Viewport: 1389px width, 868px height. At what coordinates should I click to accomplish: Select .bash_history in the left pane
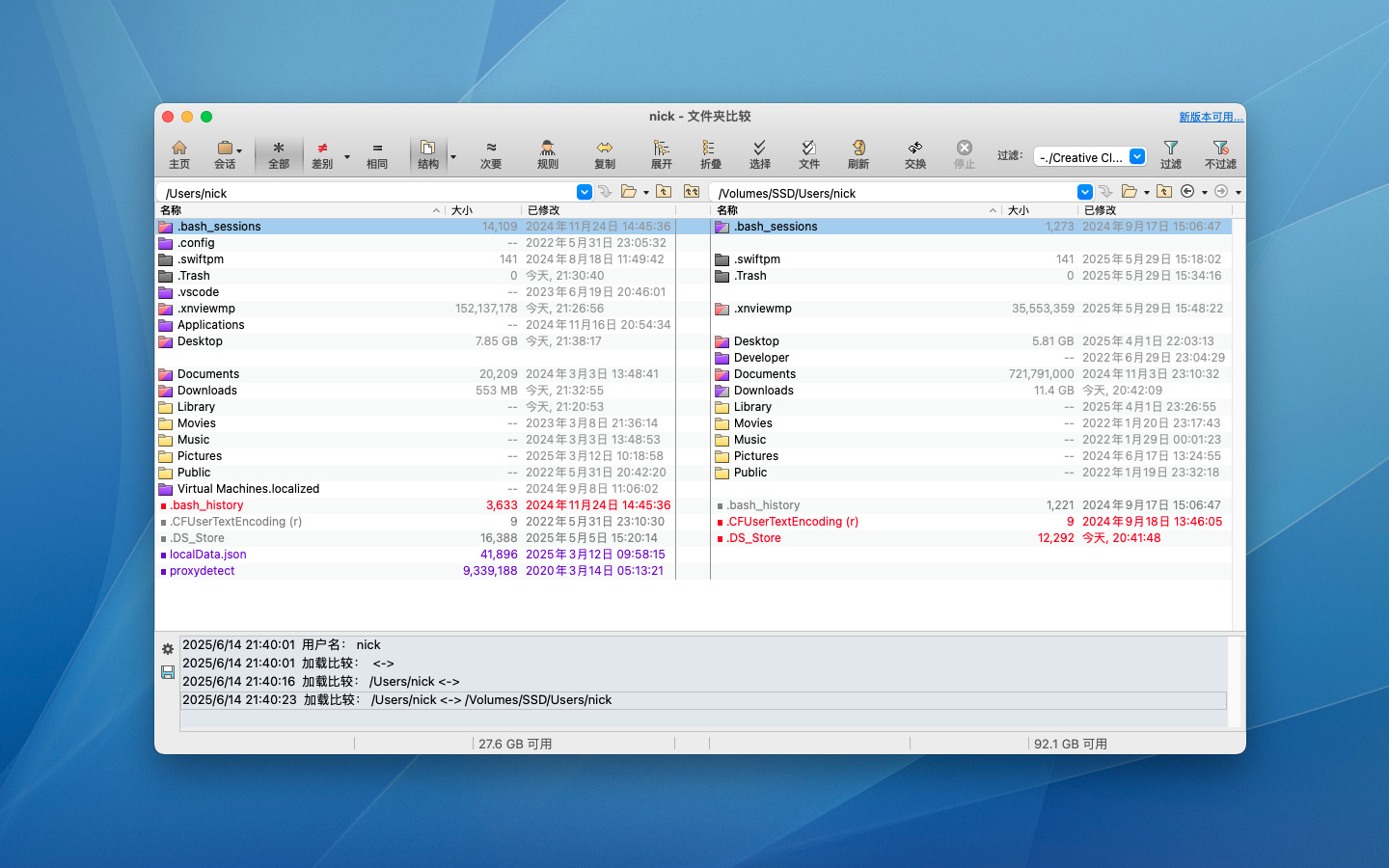pyautogui.click(x=416, y=505)
